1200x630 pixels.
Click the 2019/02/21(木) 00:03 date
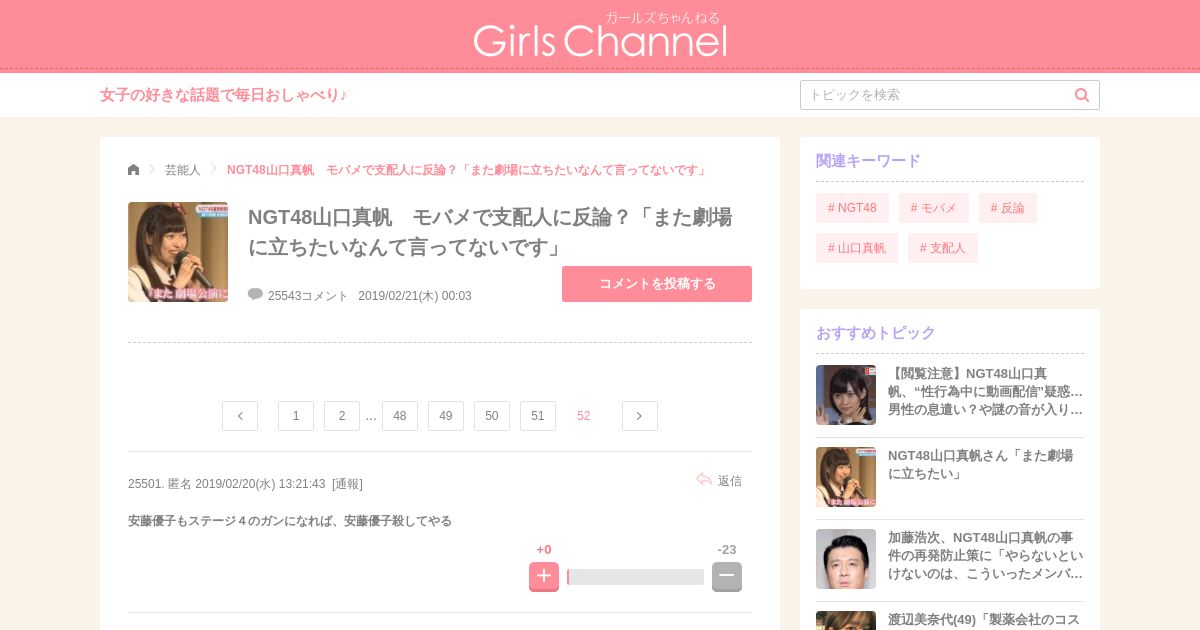tap(415, 296)
